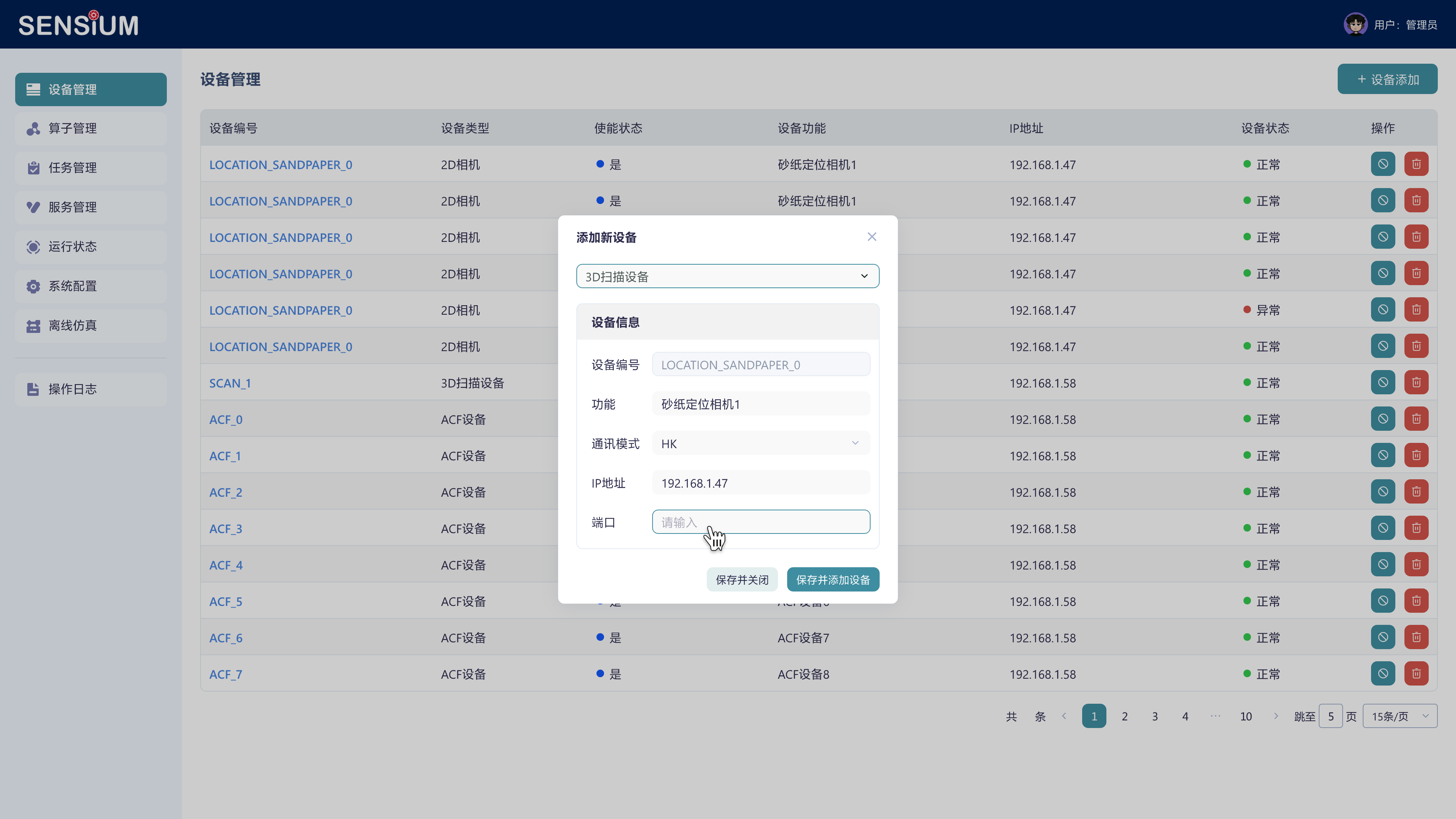The image size is (1456, 819).
Task: Click the disable icon for the ACF_3 row
Action: tap(1382, 528)
